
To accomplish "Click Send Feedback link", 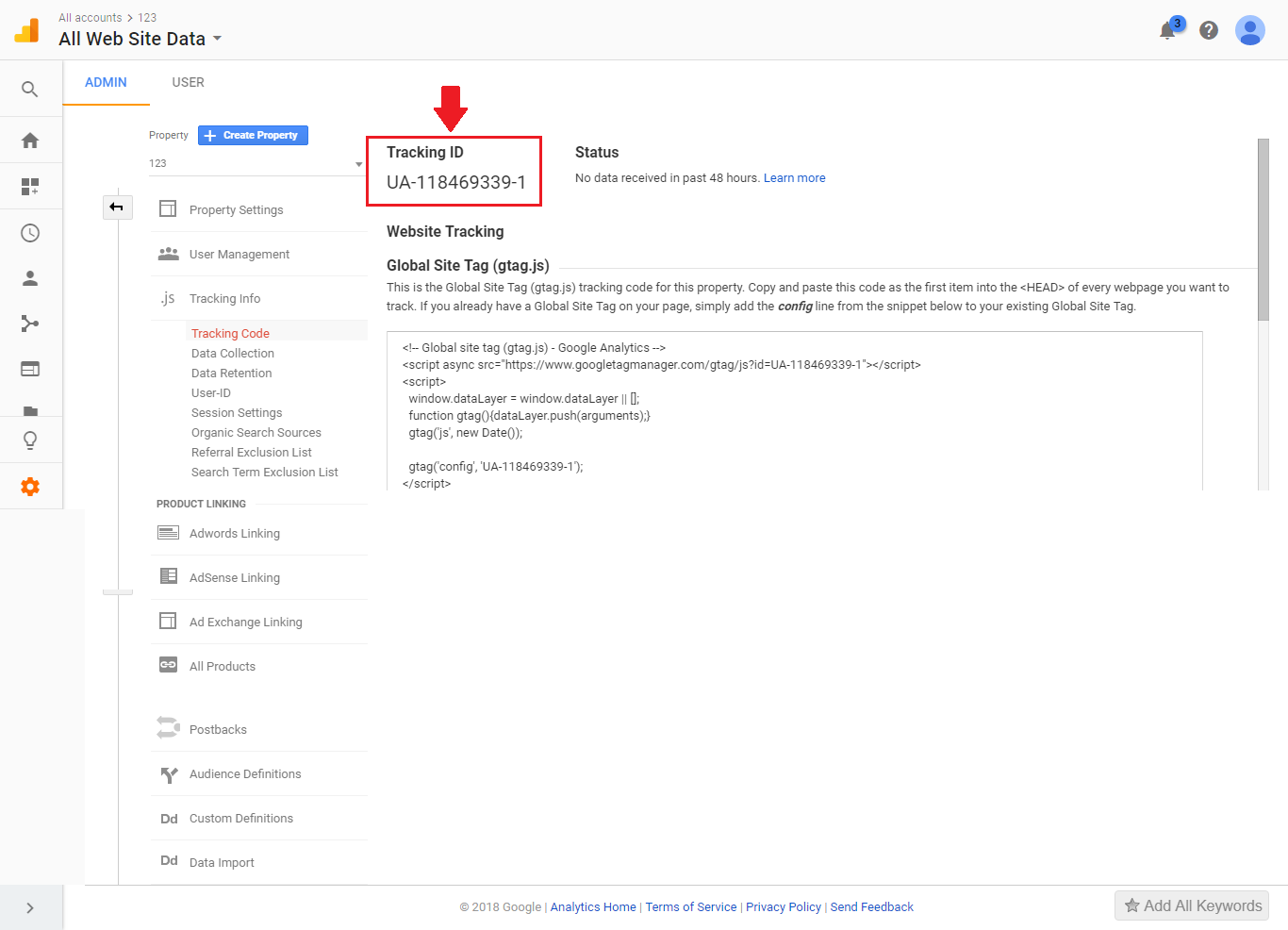I will (x=872, y=906).
